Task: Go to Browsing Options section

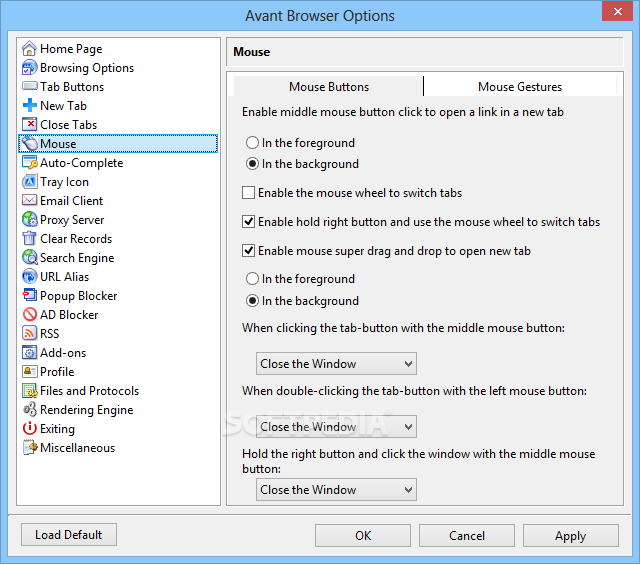Action: (87, 67)
